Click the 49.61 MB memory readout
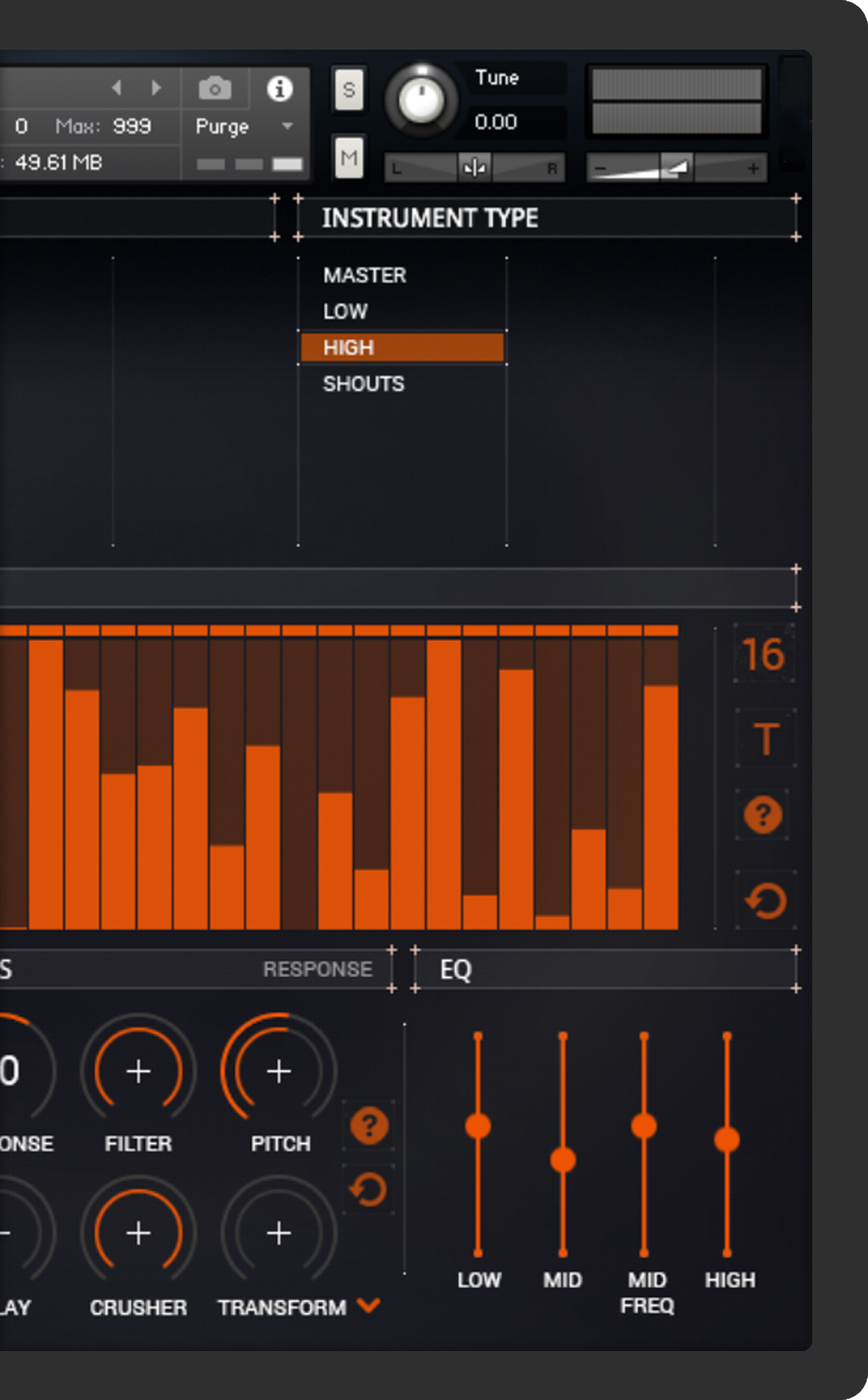This screenshot has width=868, height=1400. click(58, 162)
